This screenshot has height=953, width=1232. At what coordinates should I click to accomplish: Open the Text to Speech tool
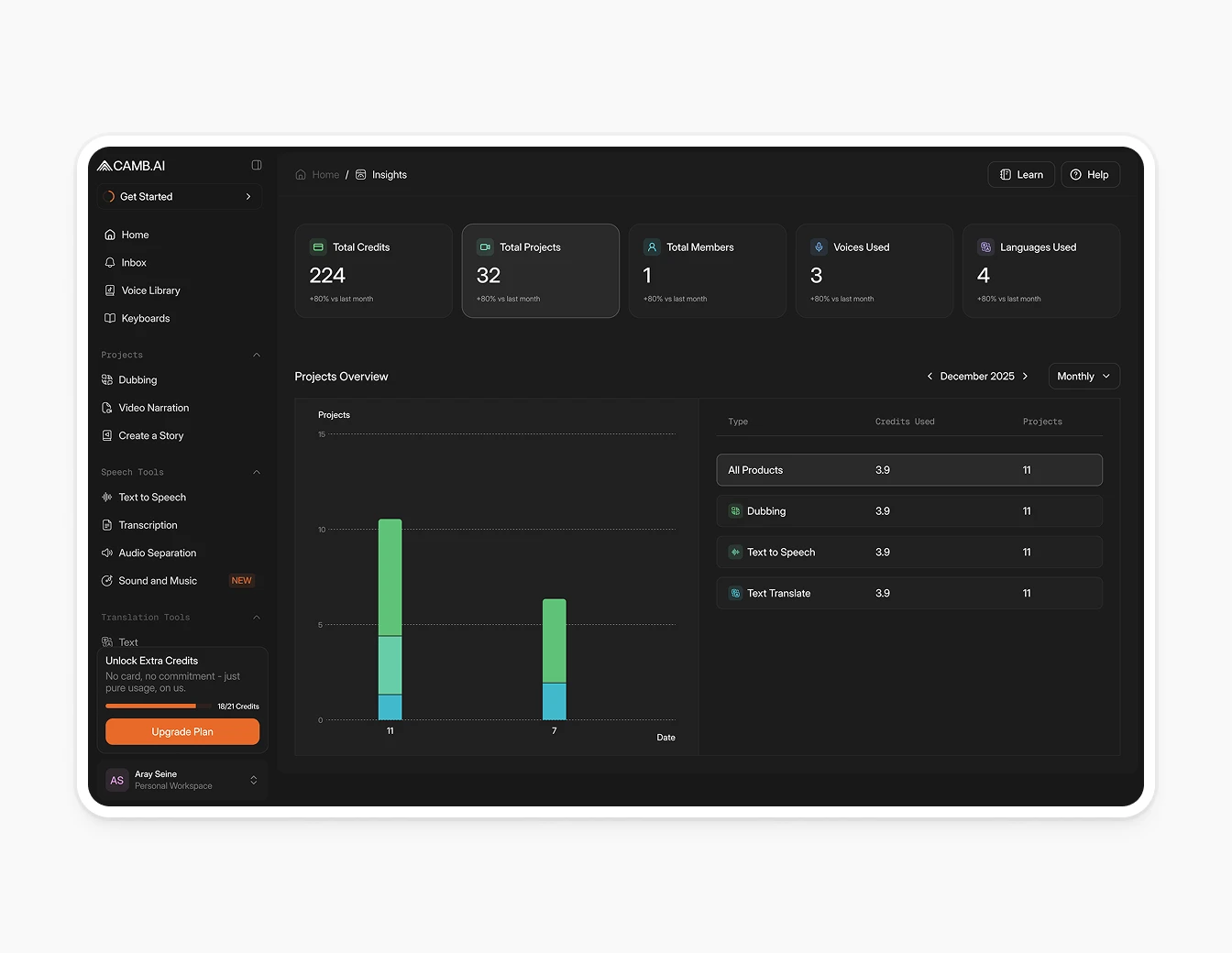point(152,497)
